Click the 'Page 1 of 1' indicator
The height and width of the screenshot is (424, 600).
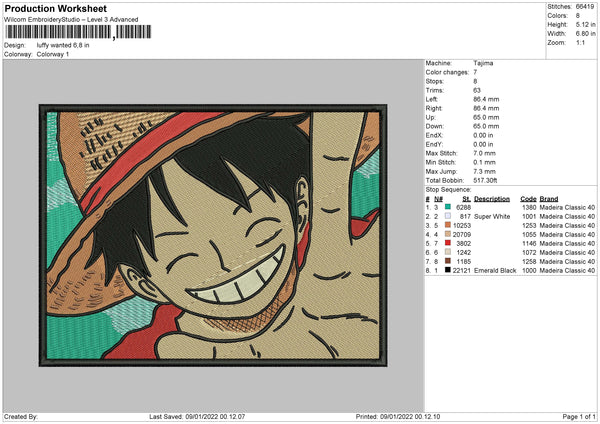(x=579, y=416)
